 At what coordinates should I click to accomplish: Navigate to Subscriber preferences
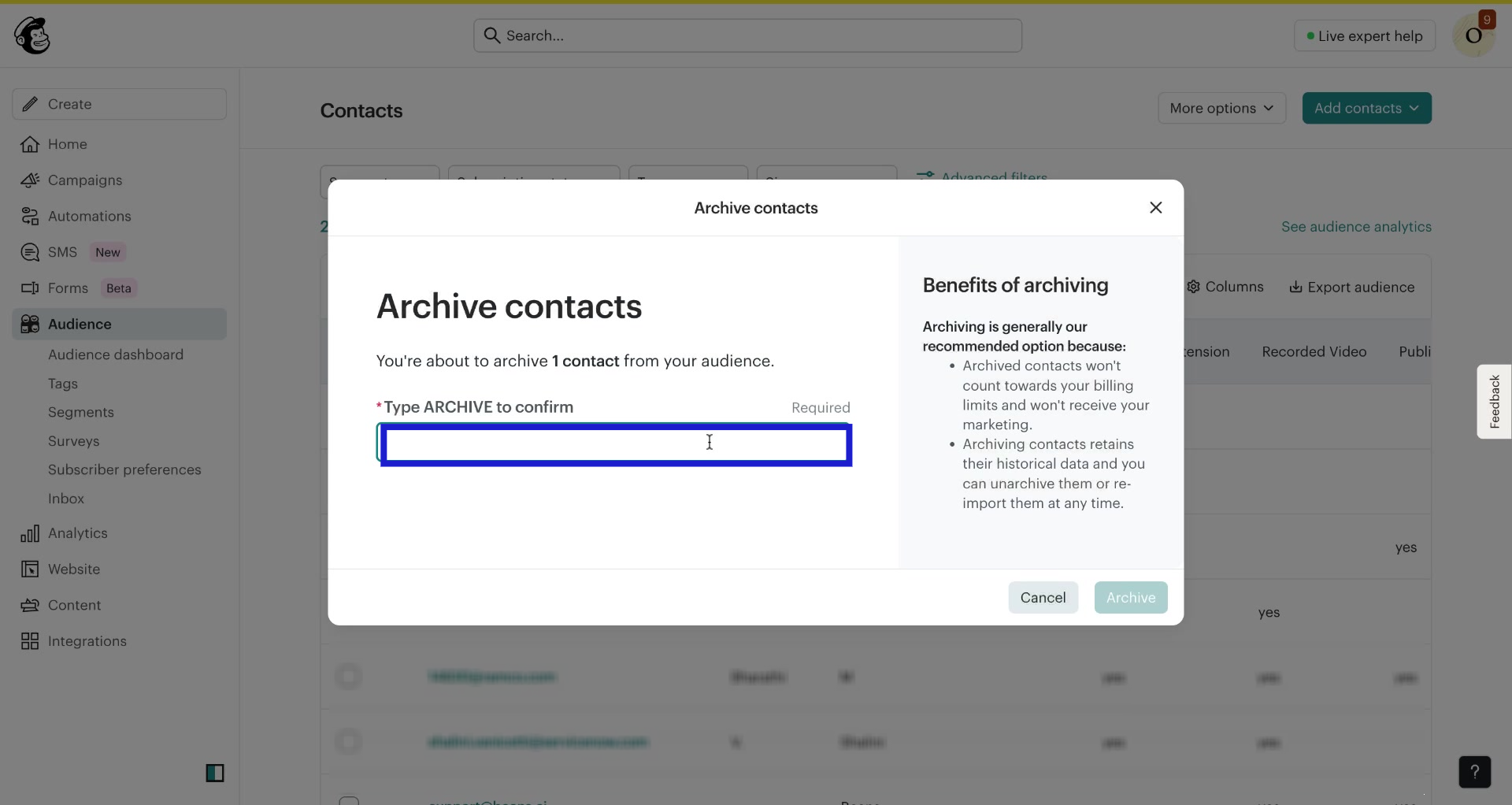pos(125,469)
